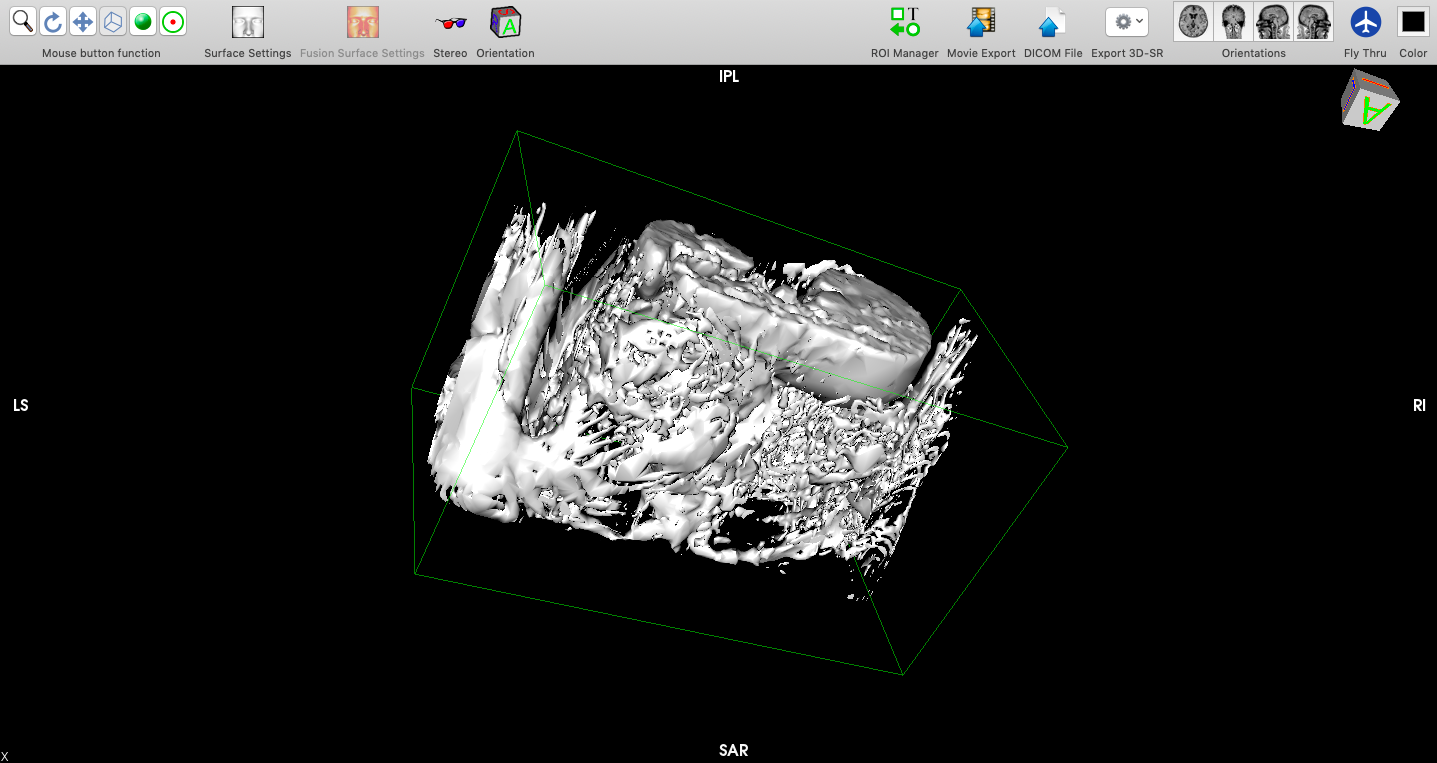The height and width of the screenshot is (763, 1437).
Task: Select the last sagittal orientation thumbnail
Action: coord(1313,21)
